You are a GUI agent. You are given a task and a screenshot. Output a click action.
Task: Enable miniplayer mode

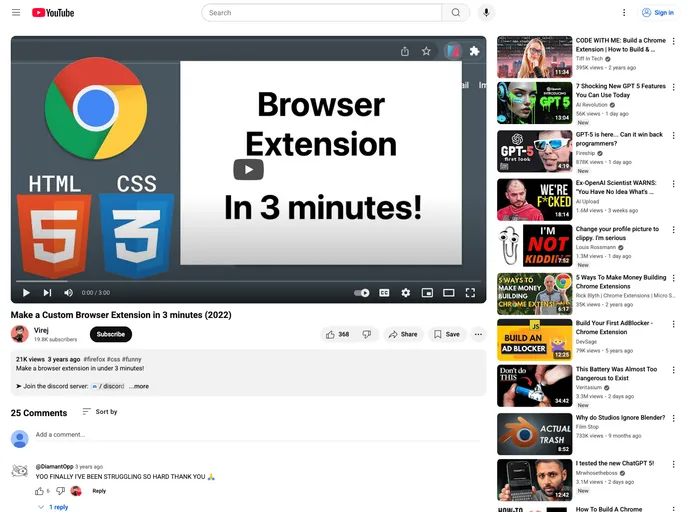[427, 293]
